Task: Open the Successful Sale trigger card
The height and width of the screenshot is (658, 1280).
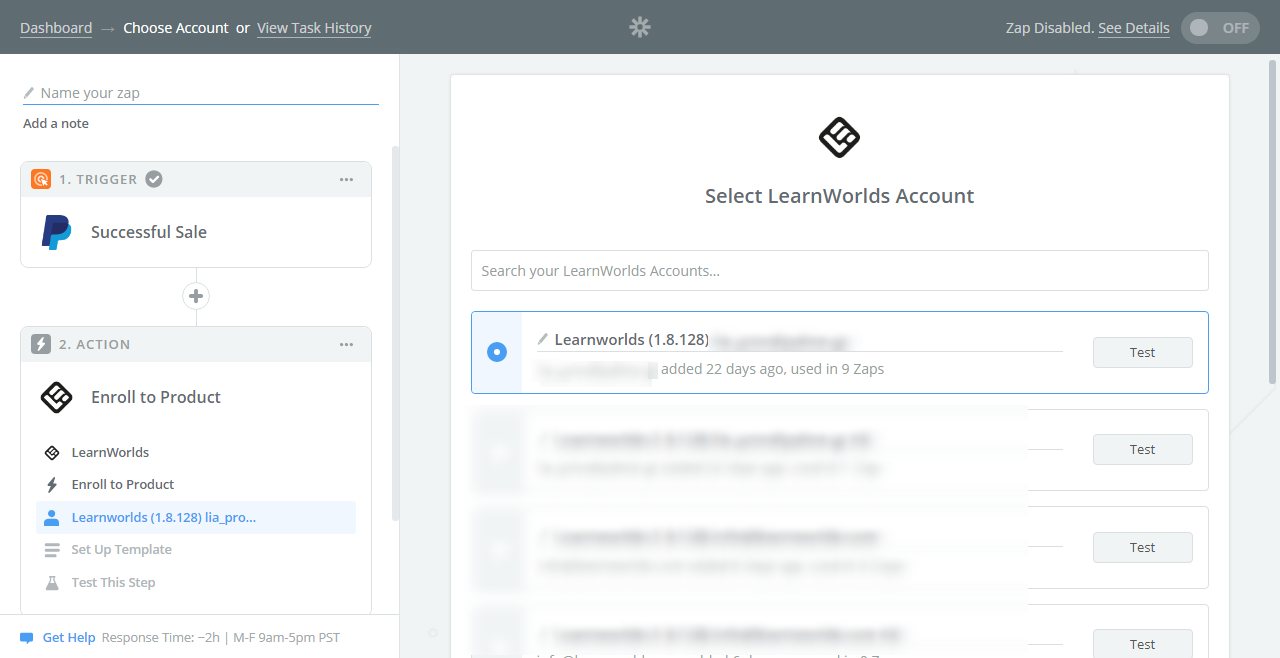Action: point(196,232)
